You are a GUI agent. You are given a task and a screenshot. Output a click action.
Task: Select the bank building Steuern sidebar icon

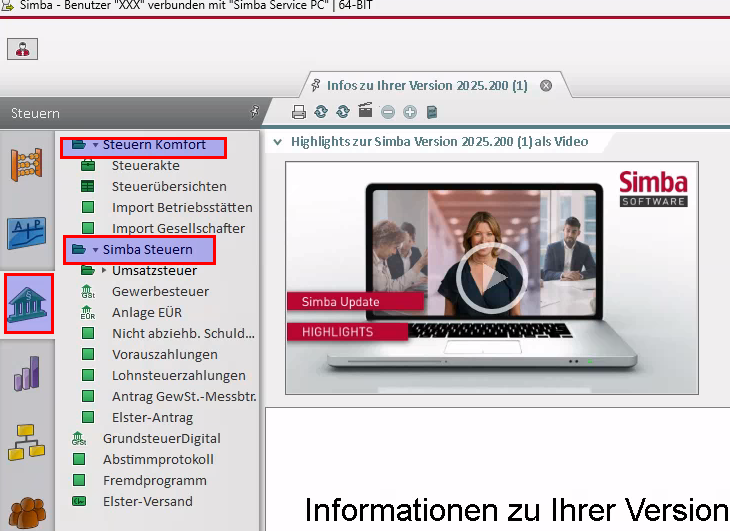tap(29, 304)
